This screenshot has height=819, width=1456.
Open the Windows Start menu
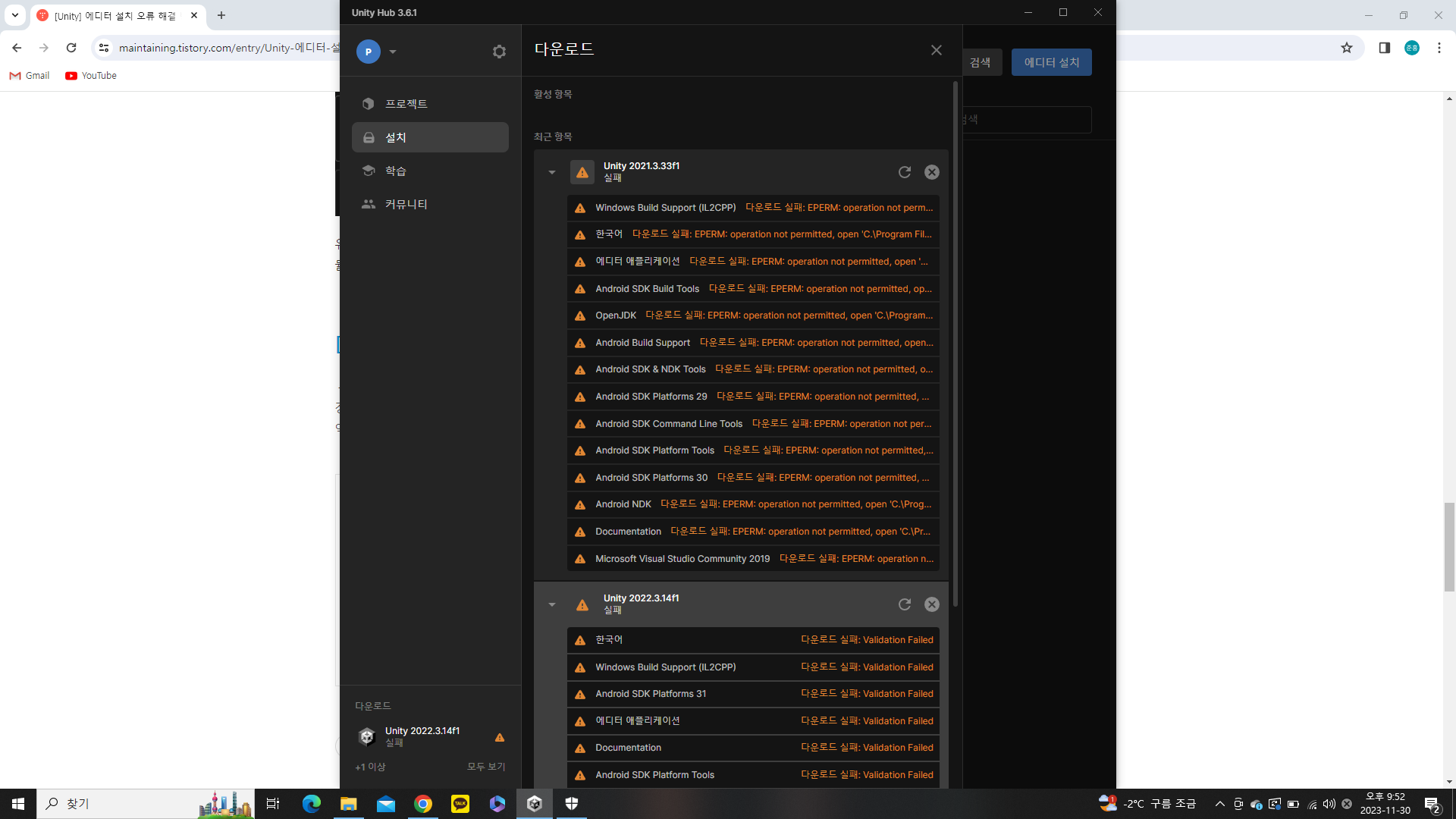(x=18, y=804)
